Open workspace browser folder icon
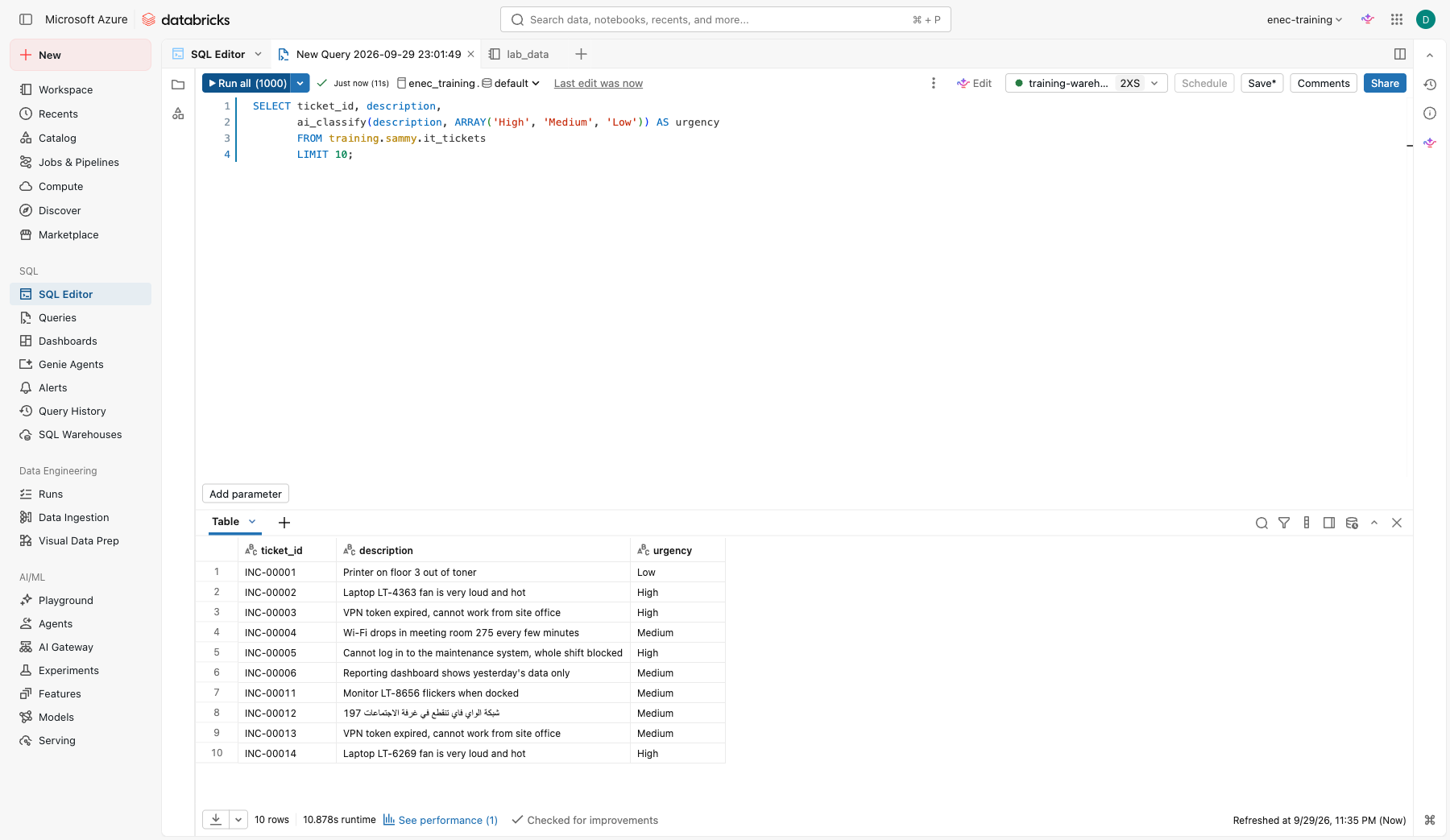1450x840 pixels. pyautogui.click(x=178, y=85)
